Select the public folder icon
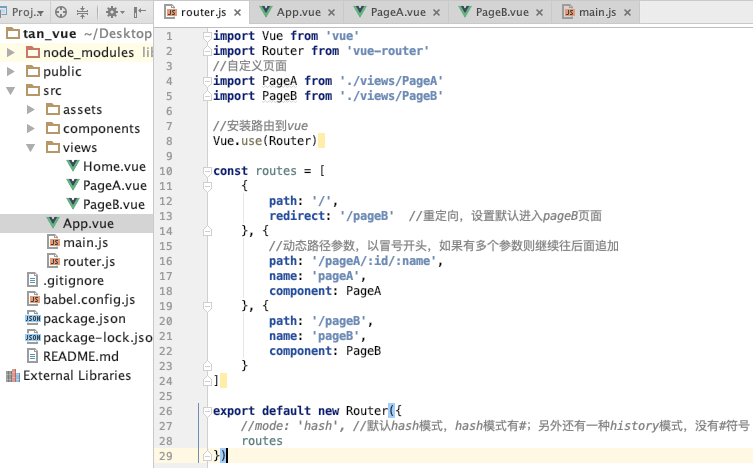Image resolution: width=753 pixels, height=468 pixels. (33, 71)
